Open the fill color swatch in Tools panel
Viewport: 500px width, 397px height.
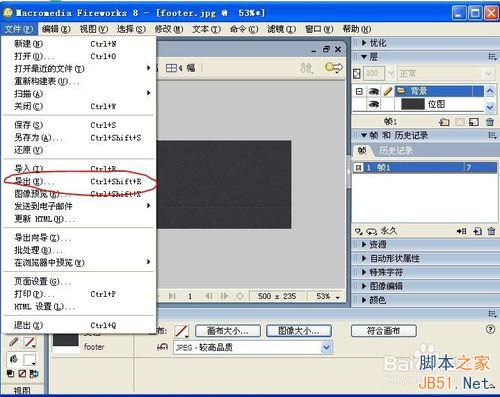[29, 359]
